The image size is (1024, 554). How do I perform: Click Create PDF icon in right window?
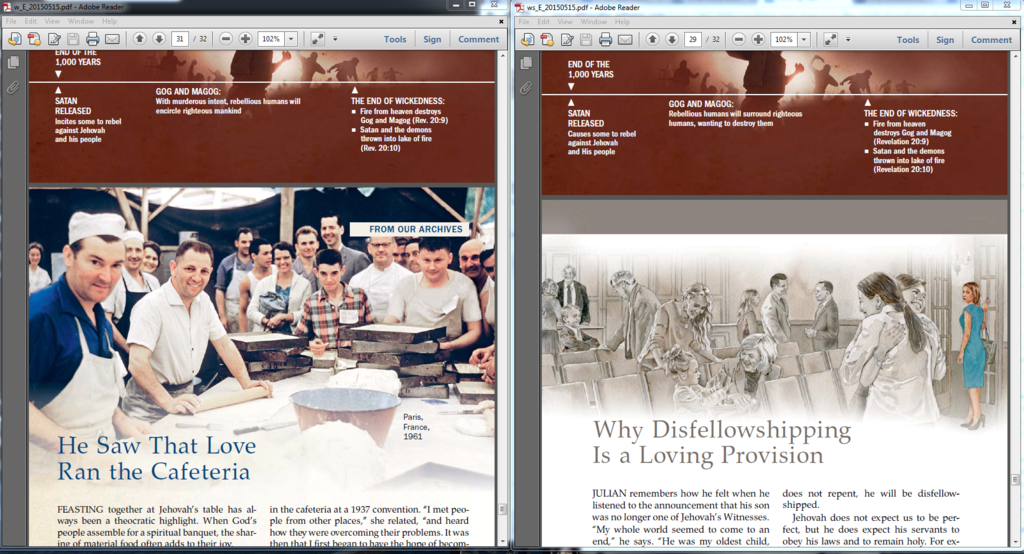coord(547,40)
